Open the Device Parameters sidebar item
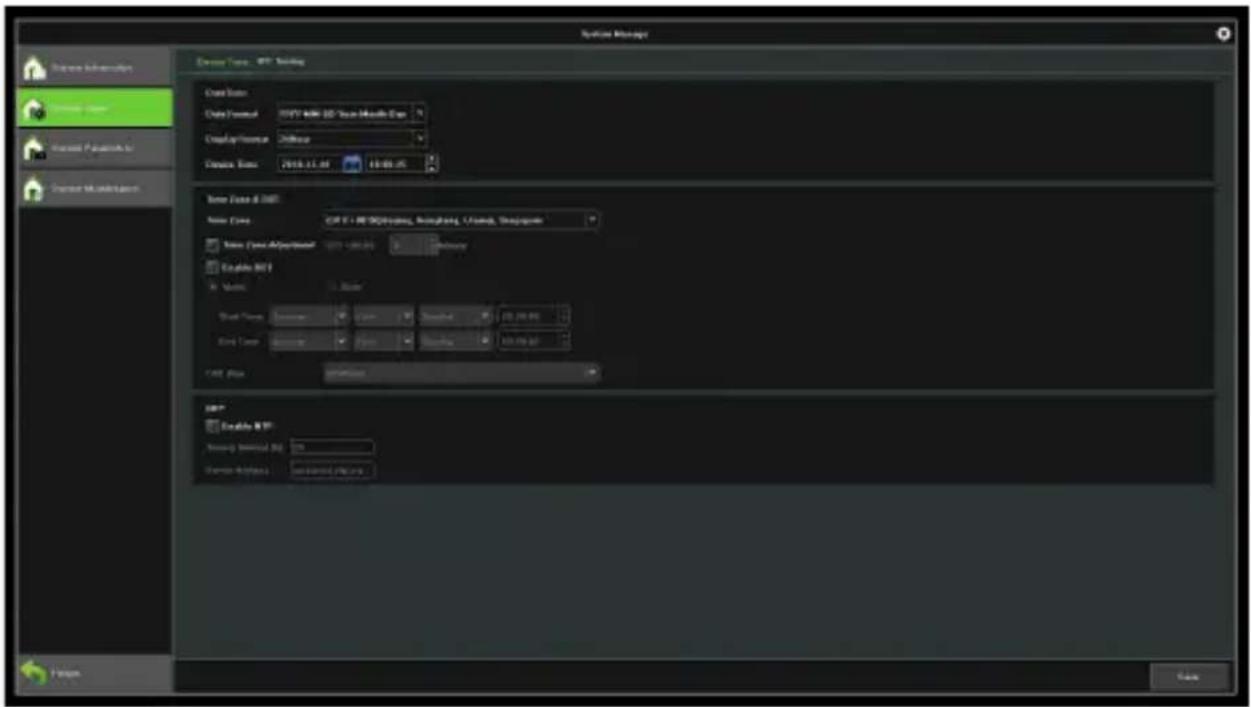The height and width of the screenshot is (707, 1251). [x=95, y=148]
